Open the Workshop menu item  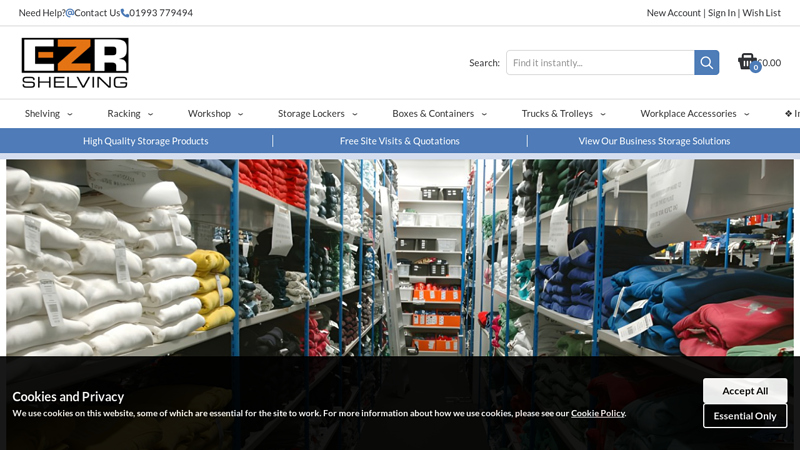click(x=209, y=114)
